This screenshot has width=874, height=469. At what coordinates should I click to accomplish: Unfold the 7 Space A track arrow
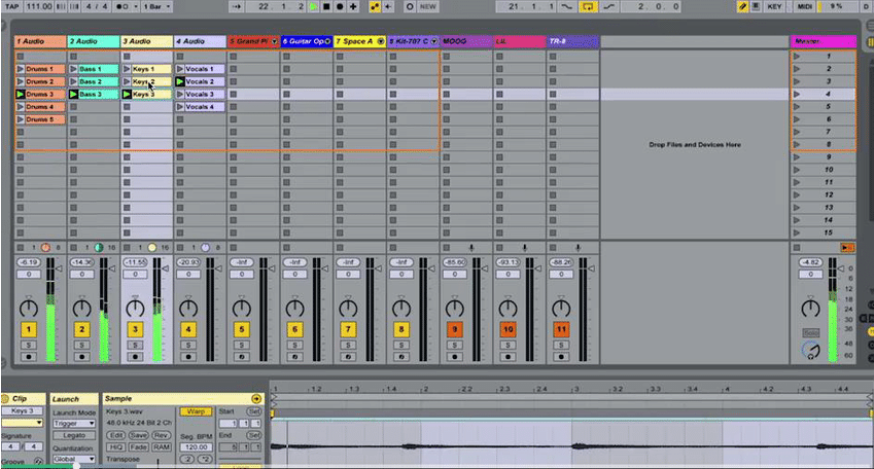(381, 41)
